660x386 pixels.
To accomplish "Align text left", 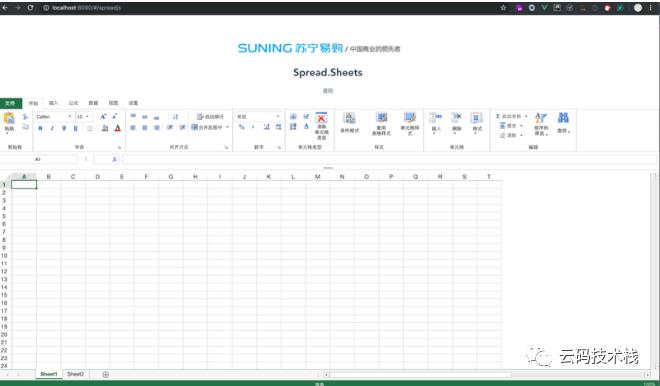I will 133,128.
